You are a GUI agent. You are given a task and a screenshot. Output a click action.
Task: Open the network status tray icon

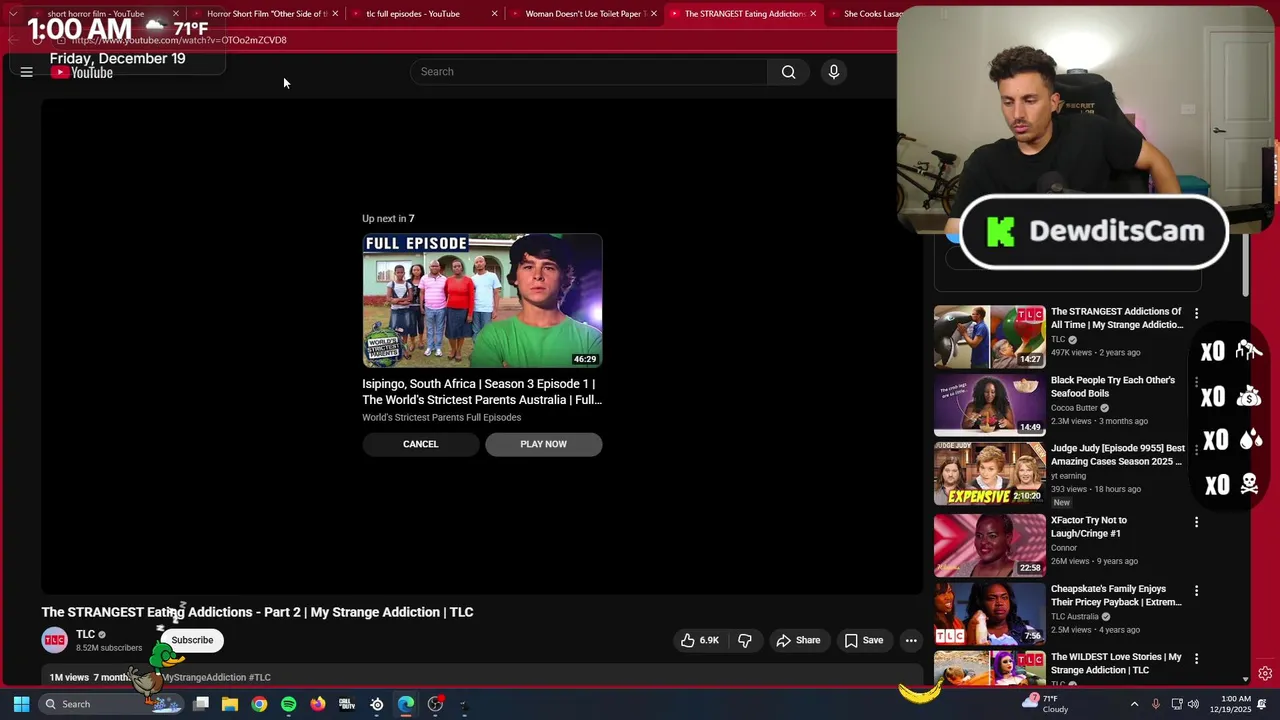1177,704
